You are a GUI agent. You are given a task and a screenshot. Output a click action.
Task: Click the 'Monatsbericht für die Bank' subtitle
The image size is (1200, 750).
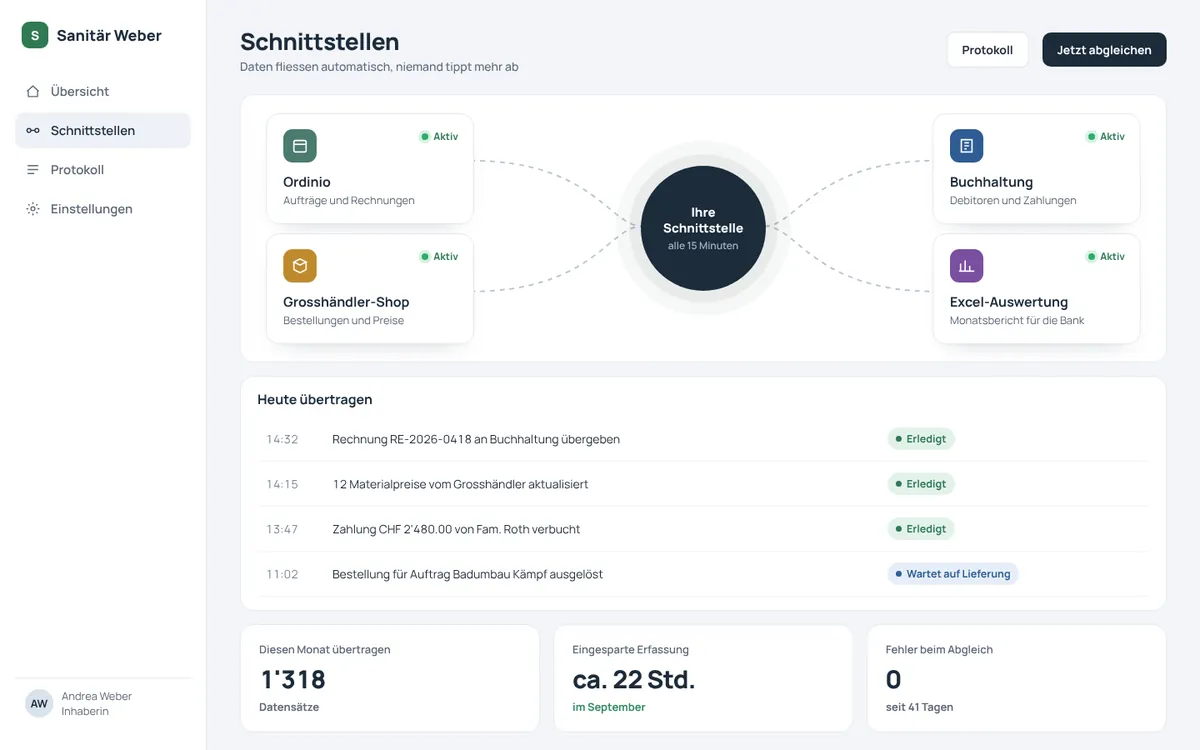(x=1017, y=320)
